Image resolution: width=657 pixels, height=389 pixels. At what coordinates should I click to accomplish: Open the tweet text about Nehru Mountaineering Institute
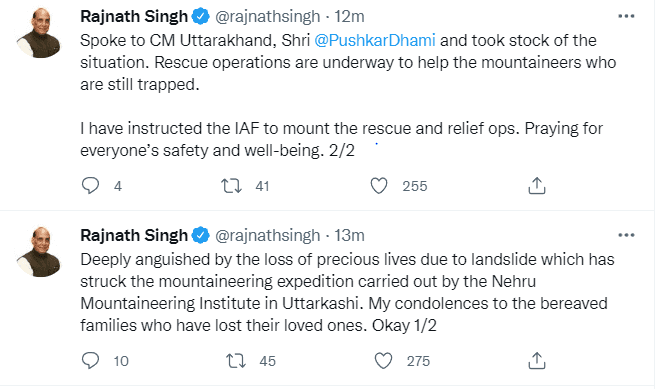pyautogui.click(x=347, y=292)
